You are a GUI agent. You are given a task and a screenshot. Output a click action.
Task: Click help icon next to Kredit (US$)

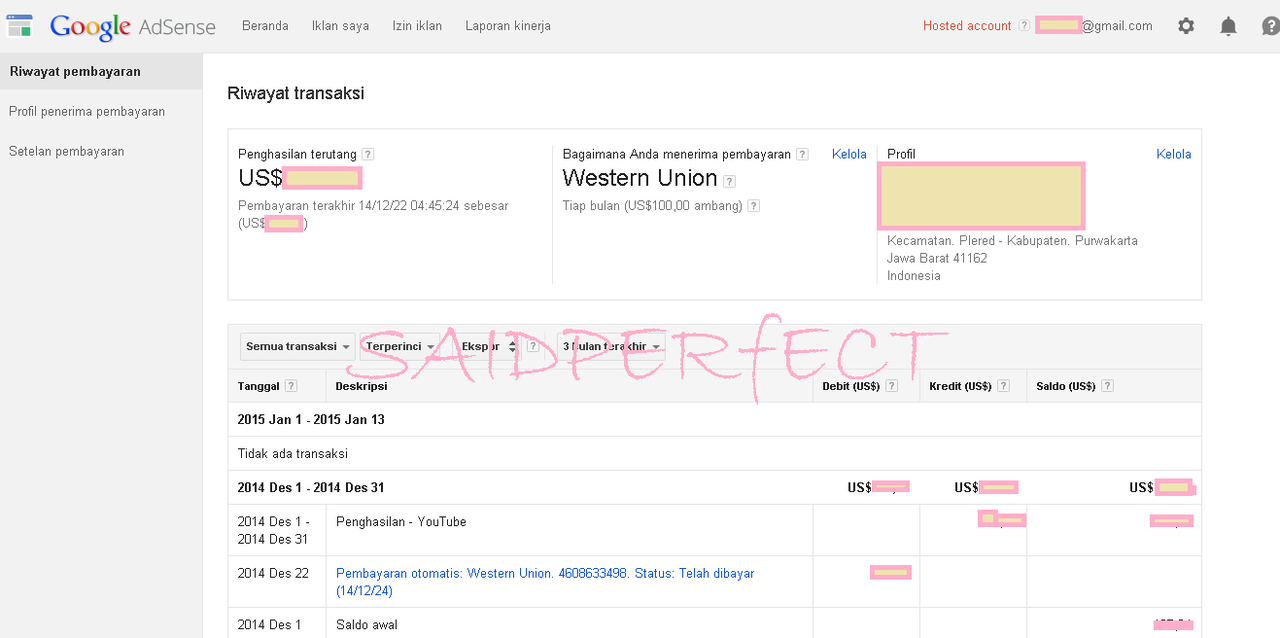[x=1003, y=386]
